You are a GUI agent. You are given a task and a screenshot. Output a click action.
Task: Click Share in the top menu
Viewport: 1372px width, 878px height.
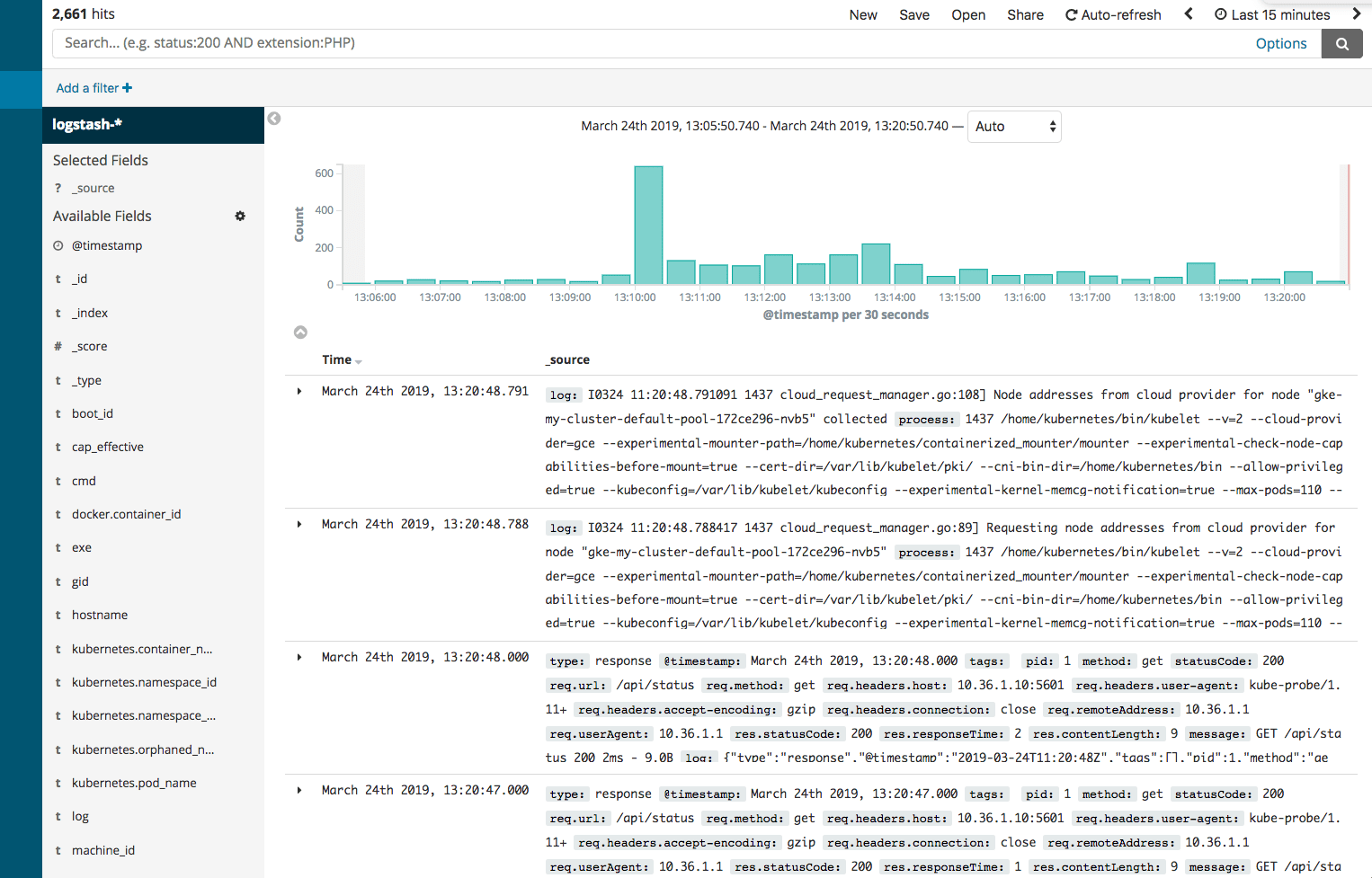coord(1025,14)
